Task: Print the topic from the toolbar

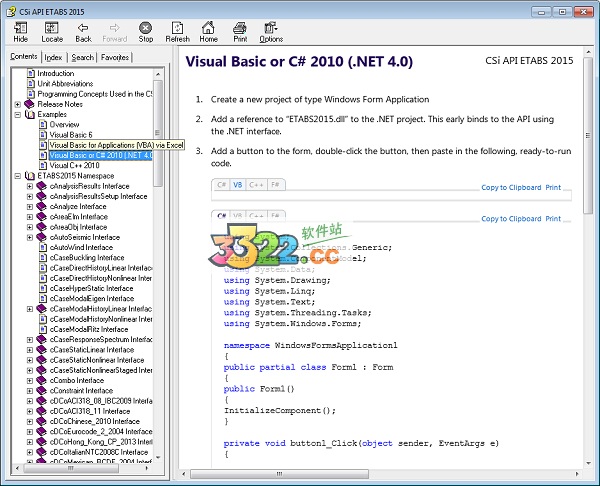Action: tap(240, 27)
